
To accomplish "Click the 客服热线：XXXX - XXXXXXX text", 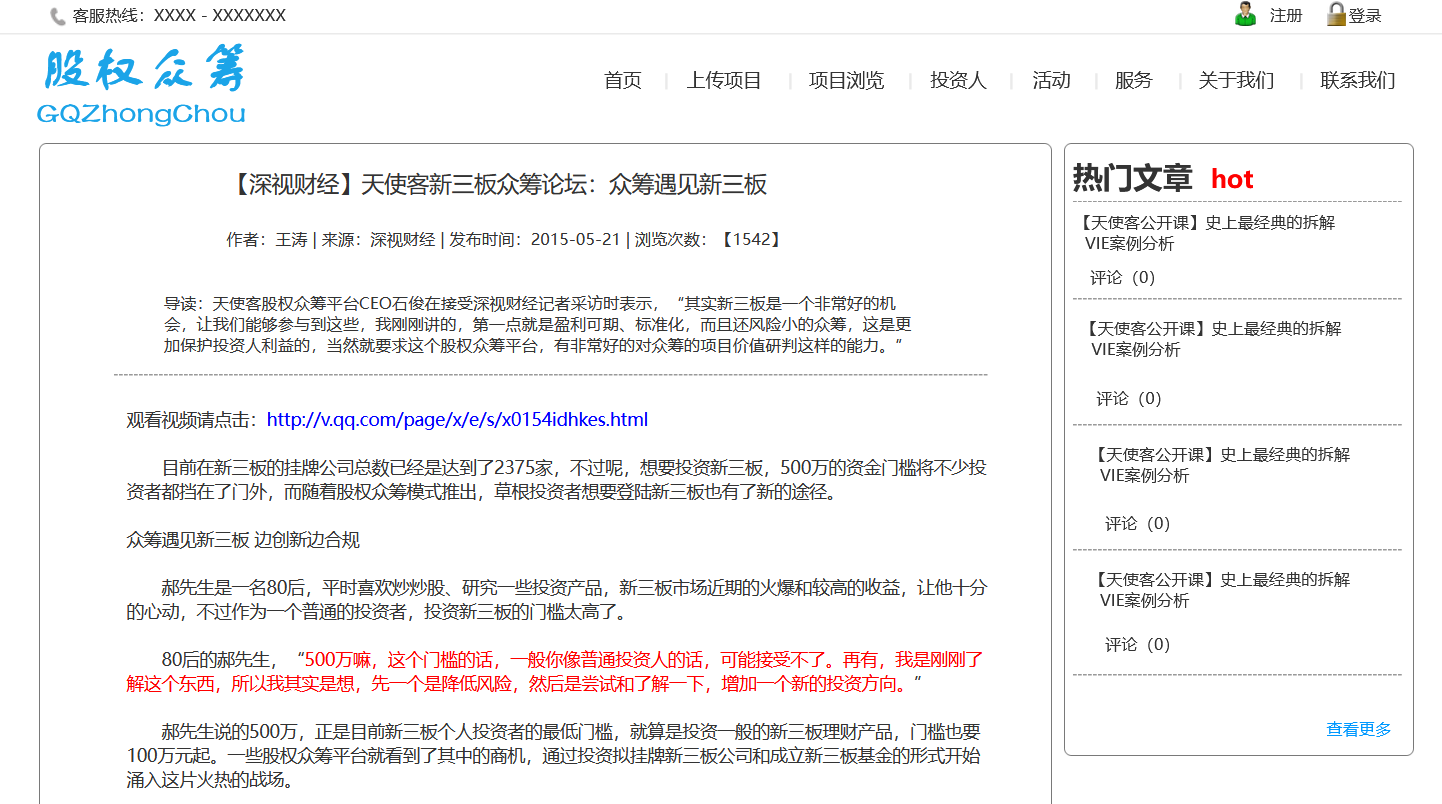I will coord(179,16).
